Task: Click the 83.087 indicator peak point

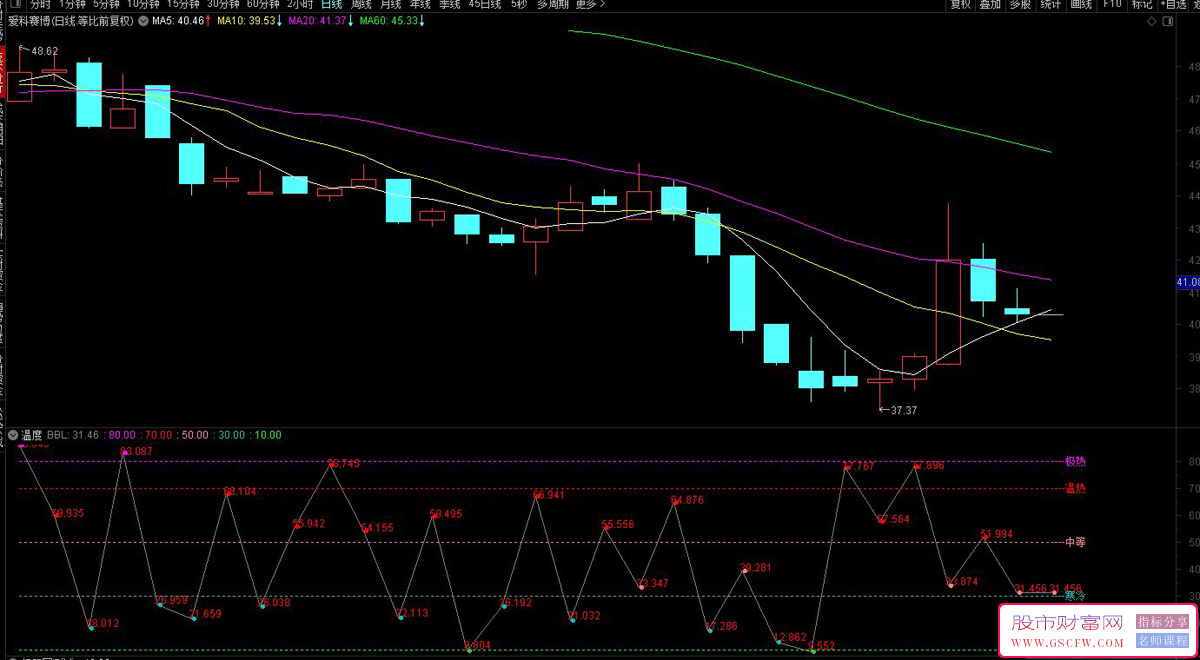Action: coord(136,452)
